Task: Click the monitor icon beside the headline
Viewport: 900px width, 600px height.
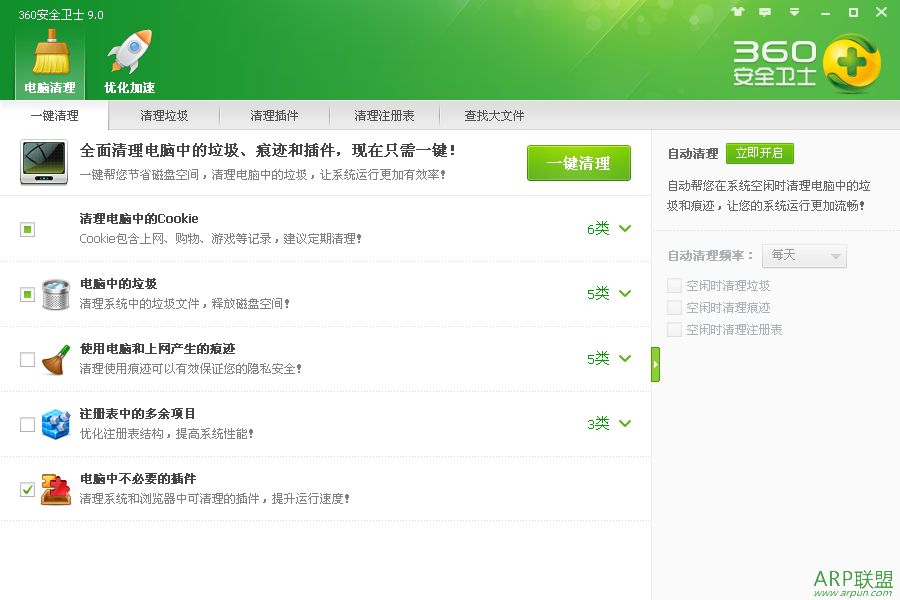Action: coord(44,162)
